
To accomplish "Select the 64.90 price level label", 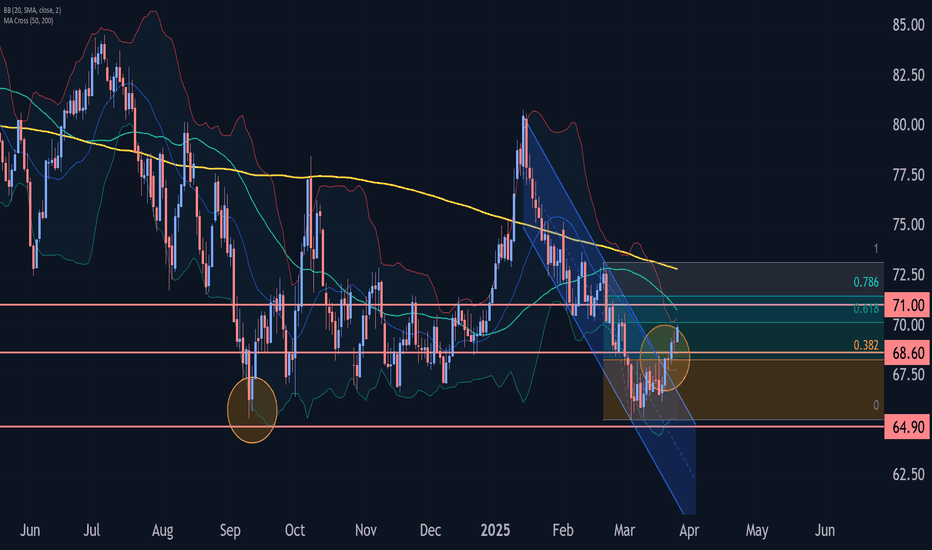I will click(x=908, y=427).
